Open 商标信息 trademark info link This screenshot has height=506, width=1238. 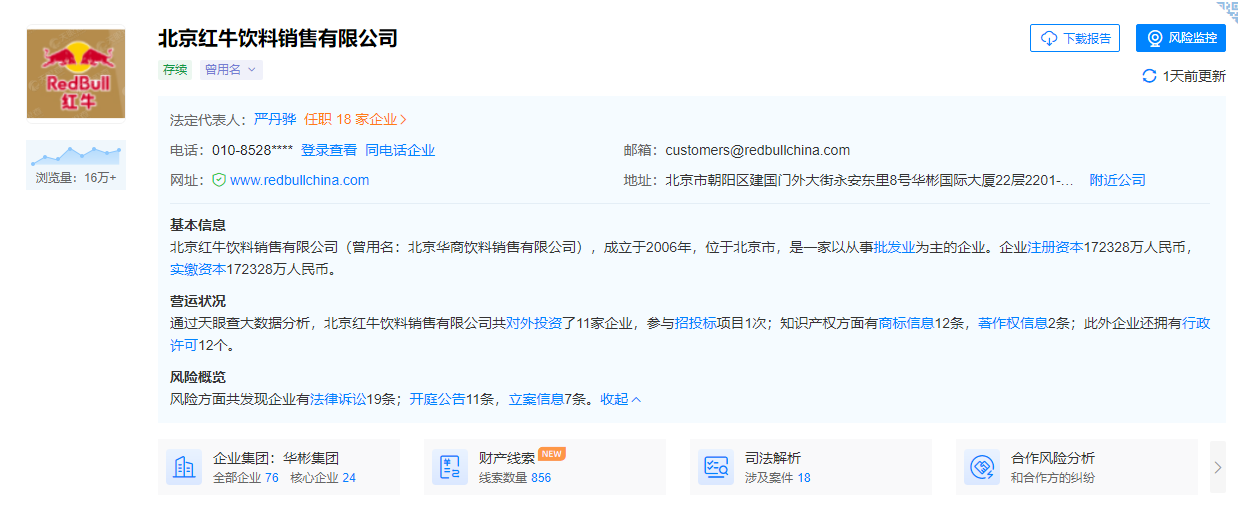(x=906, y=323)
